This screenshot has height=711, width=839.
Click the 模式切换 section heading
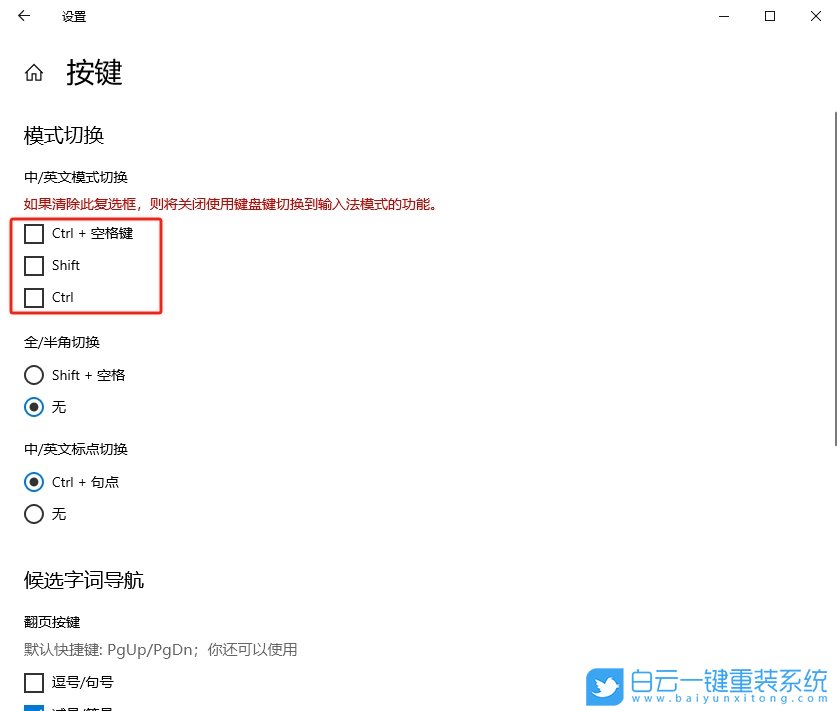tap(63, 135)
